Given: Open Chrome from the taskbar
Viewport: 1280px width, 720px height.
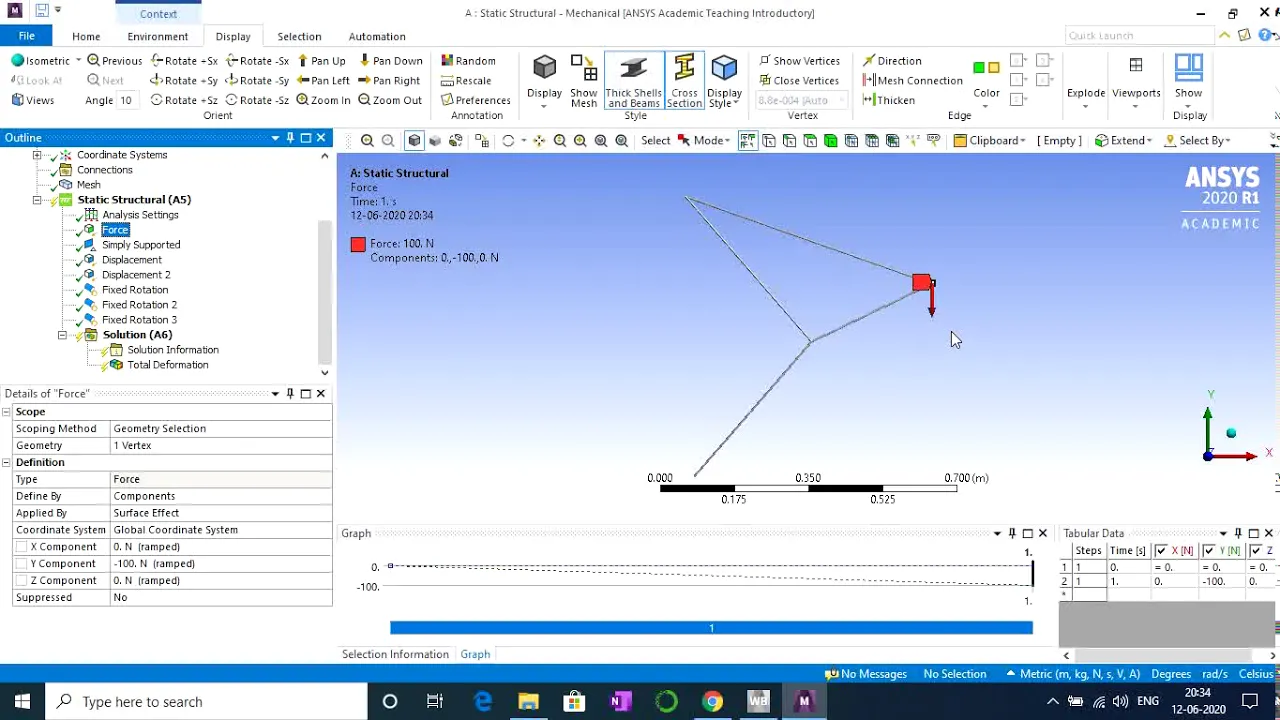Looking at the screenshot, I should click(x=712, y=702).
